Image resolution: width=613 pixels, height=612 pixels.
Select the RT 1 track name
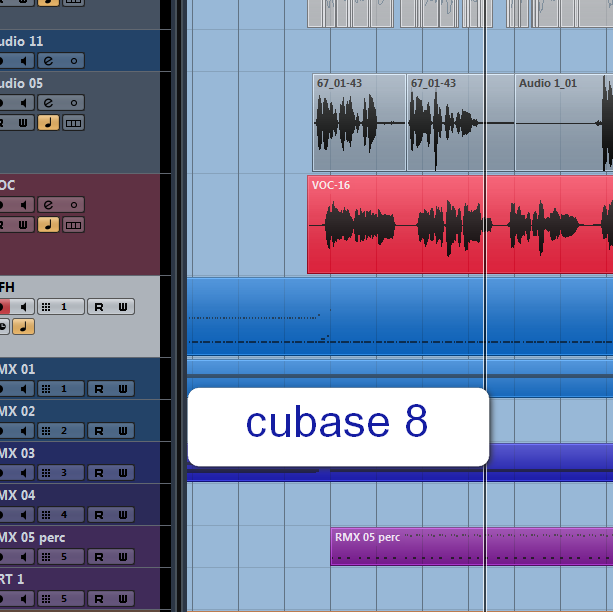tap(12, 579)
